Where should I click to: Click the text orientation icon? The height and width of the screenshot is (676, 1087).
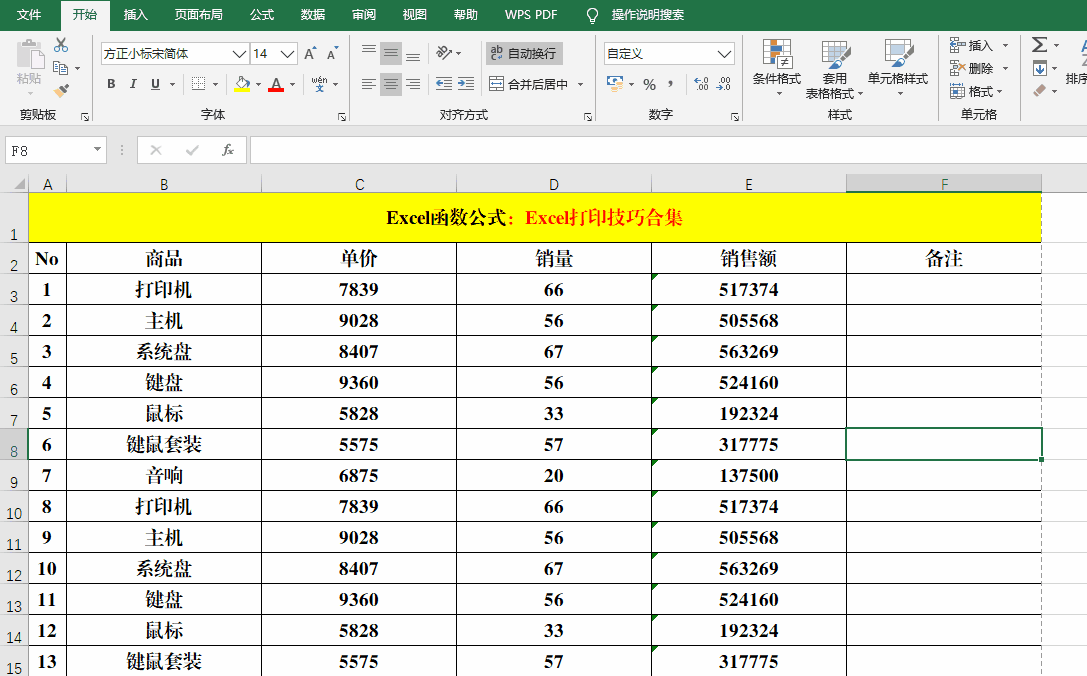[x=444, y=53]
